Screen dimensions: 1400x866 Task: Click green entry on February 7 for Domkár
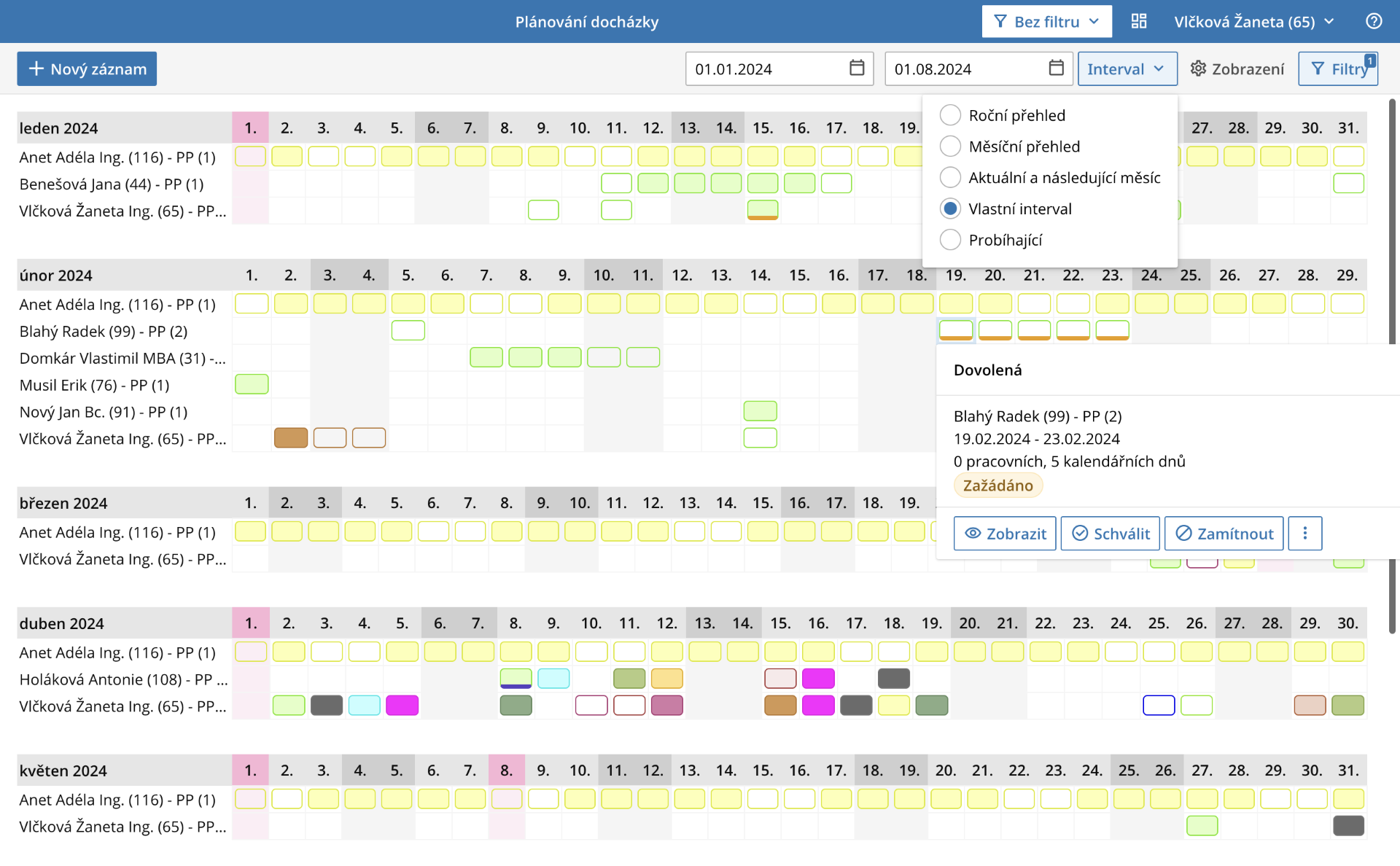coord(486,357)
